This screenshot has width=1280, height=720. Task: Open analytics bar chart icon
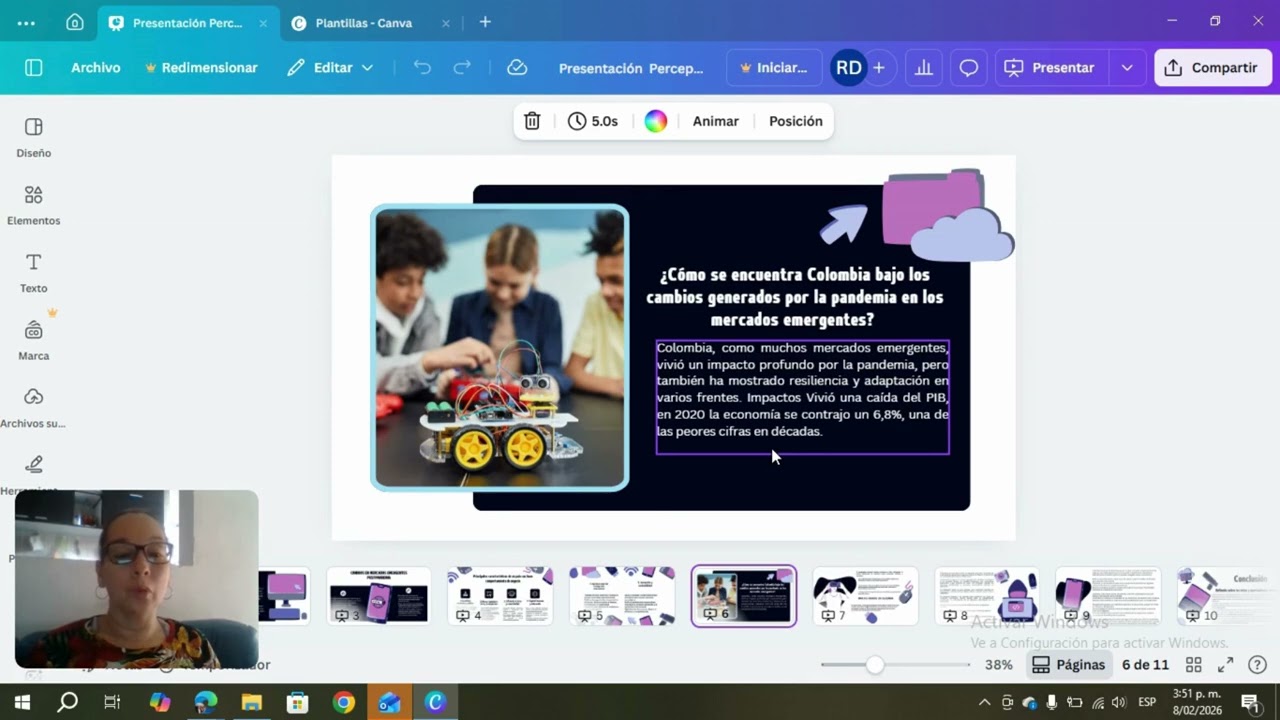tap(924, 68)
